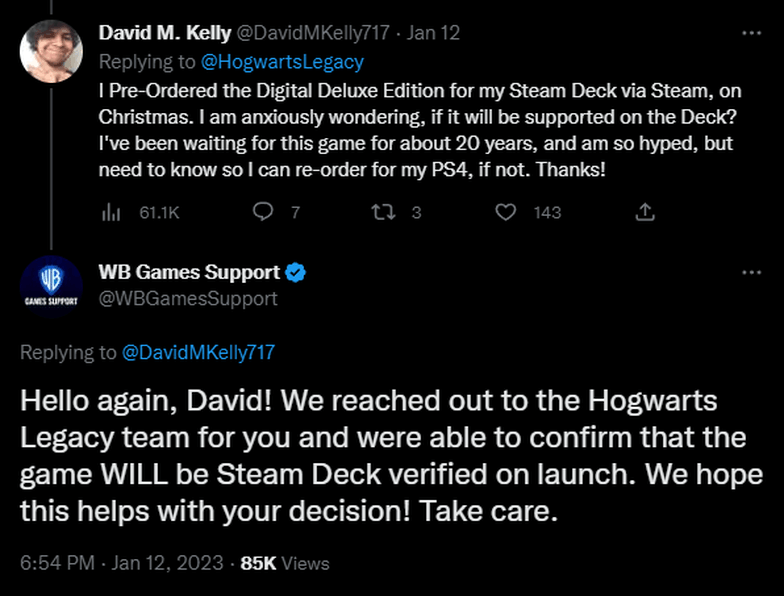
Task: Like the tweet with 143 hearts
Action: 506,212
